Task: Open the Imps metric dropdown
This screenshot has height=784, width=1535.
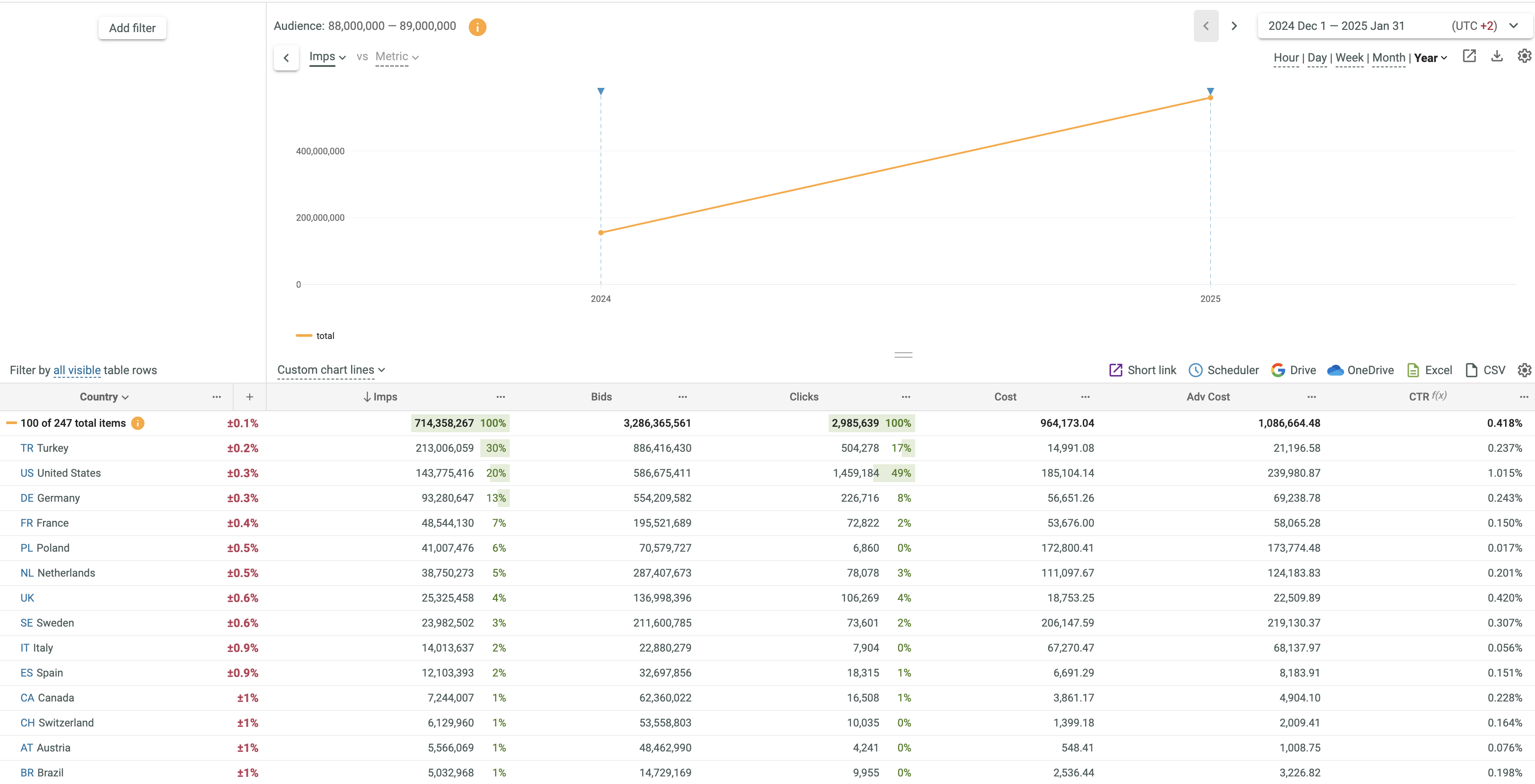Action: click(x=327, y=57)
